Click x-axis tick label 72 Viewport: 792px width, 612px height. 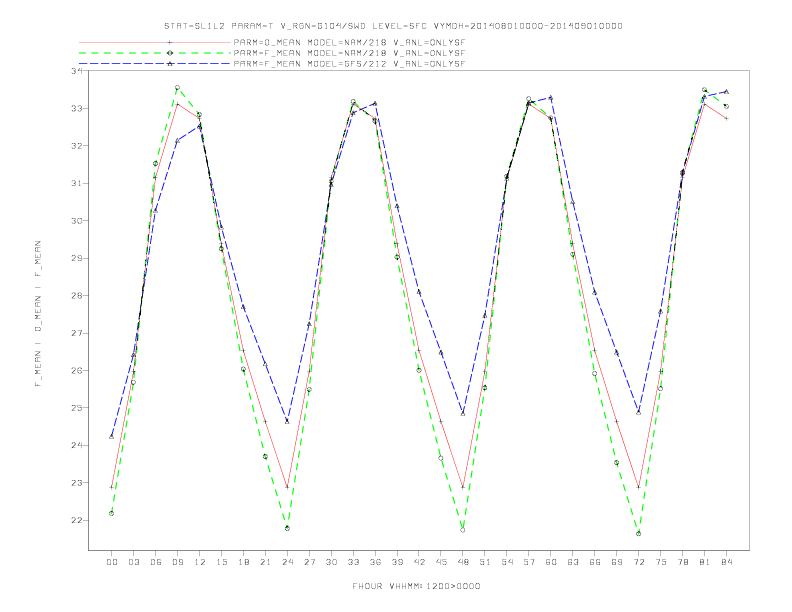[x=638, y=562]
